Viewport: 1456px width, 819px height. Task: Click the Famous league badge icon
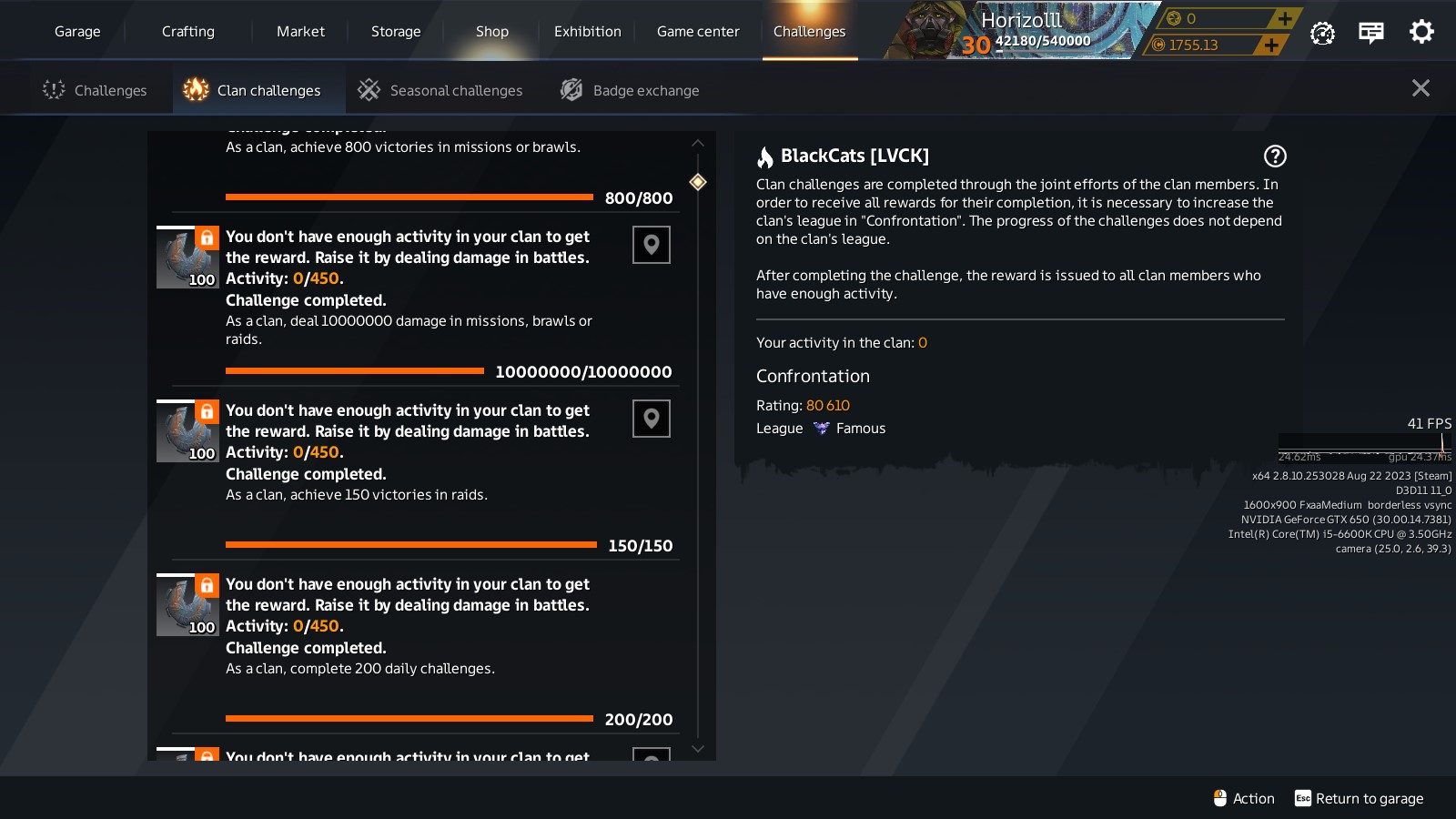[821, 428]
